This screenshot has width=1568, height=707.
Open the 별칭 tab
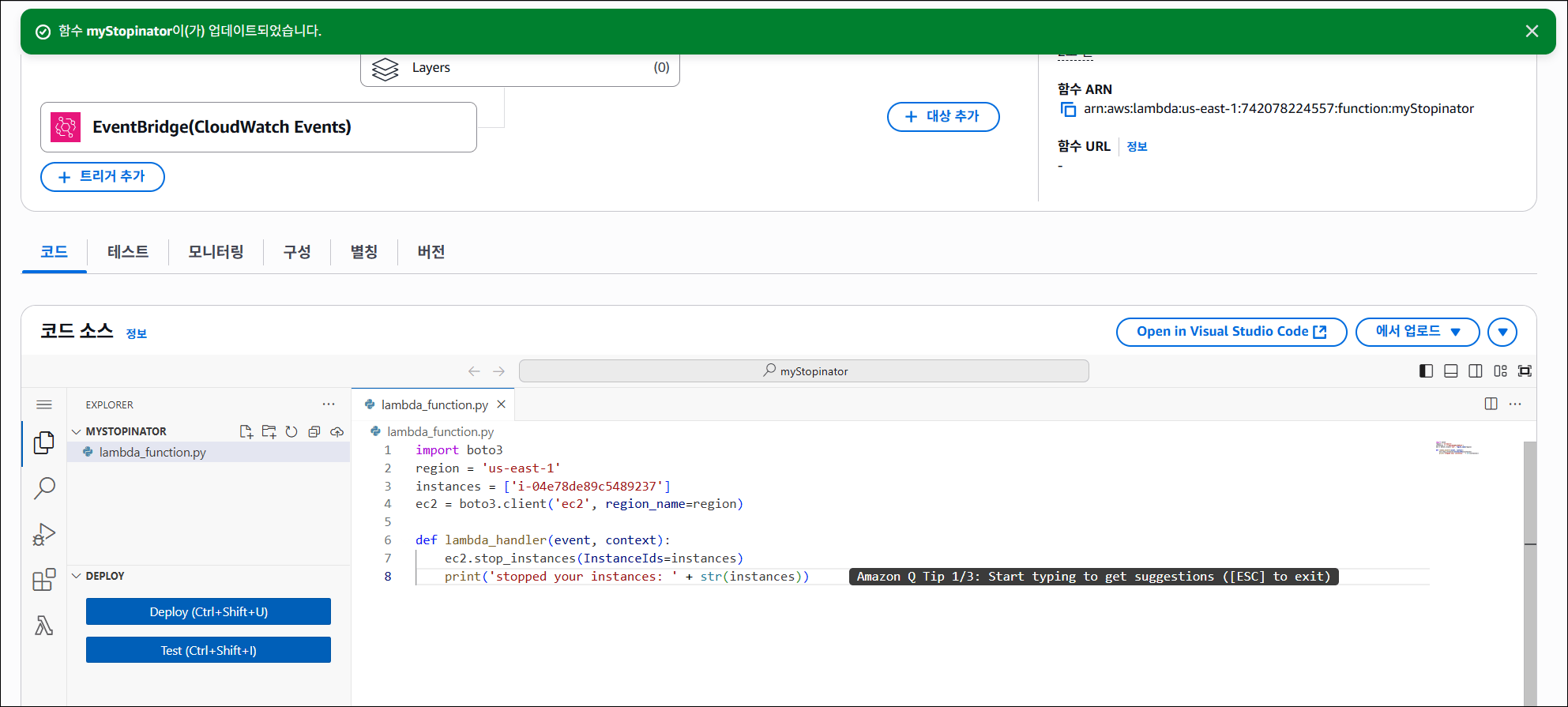(x=364, y=252)
